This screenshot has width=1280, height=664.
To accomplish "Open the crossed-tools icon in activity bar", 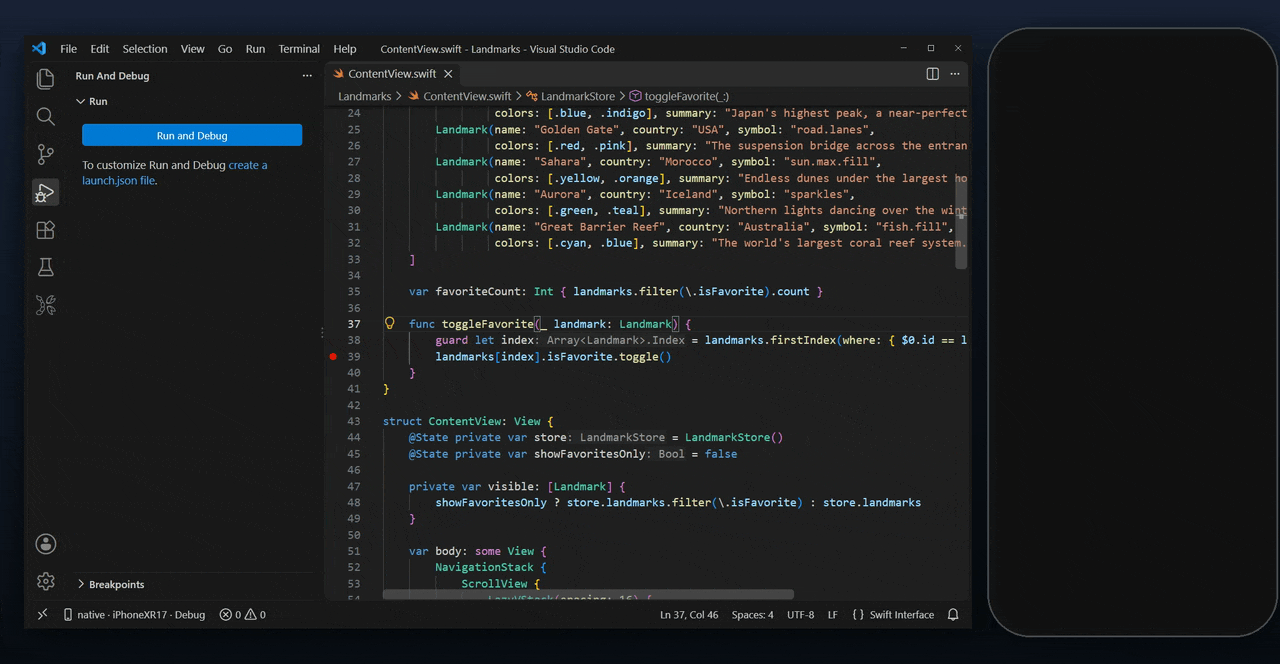I will (x=45, y=305).
